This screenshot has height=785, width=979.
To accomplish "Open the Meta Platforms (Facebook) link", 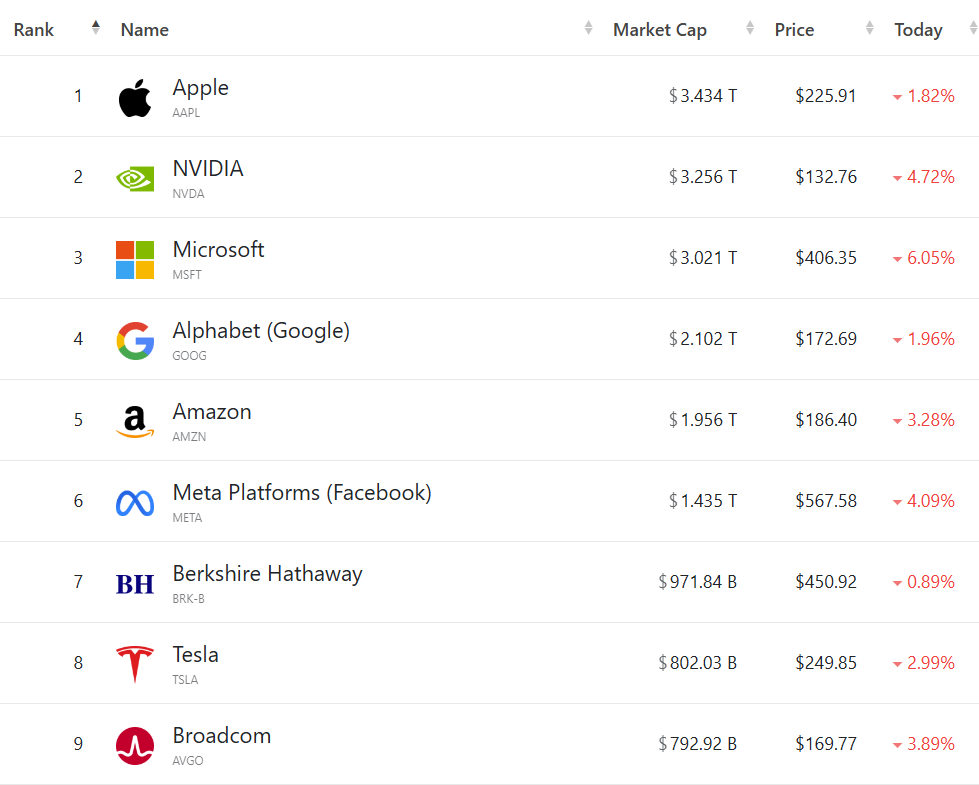I will [x=302, y=493].
